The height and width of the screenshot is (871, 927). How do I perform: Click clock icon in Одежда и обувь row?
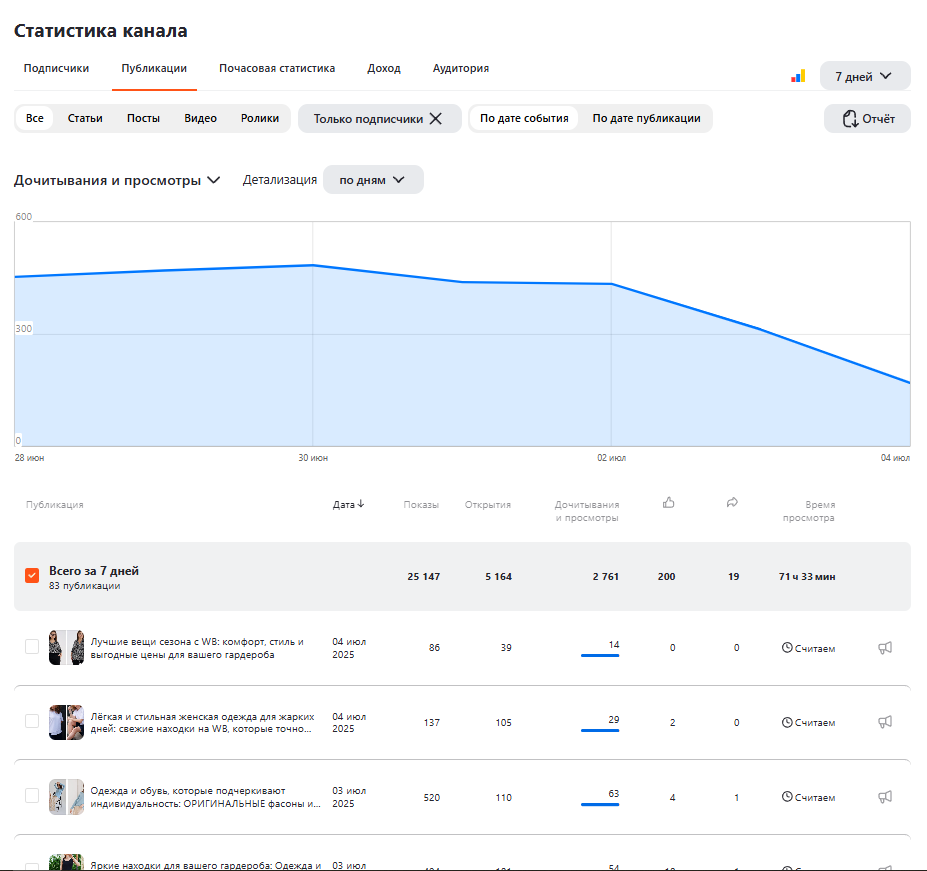click(x=787, y=796)
